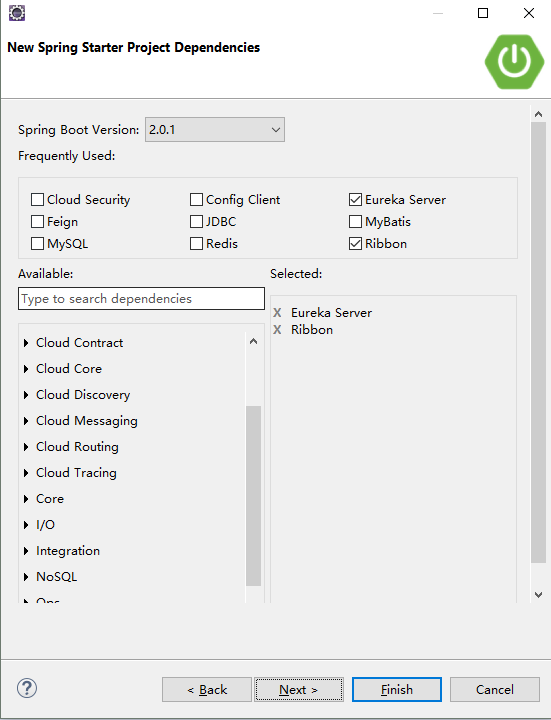Image resolution: width=551 pixels, height=720 pixels.
Task: Select Ribbon in the Selected list
Action: coord(312,330)
